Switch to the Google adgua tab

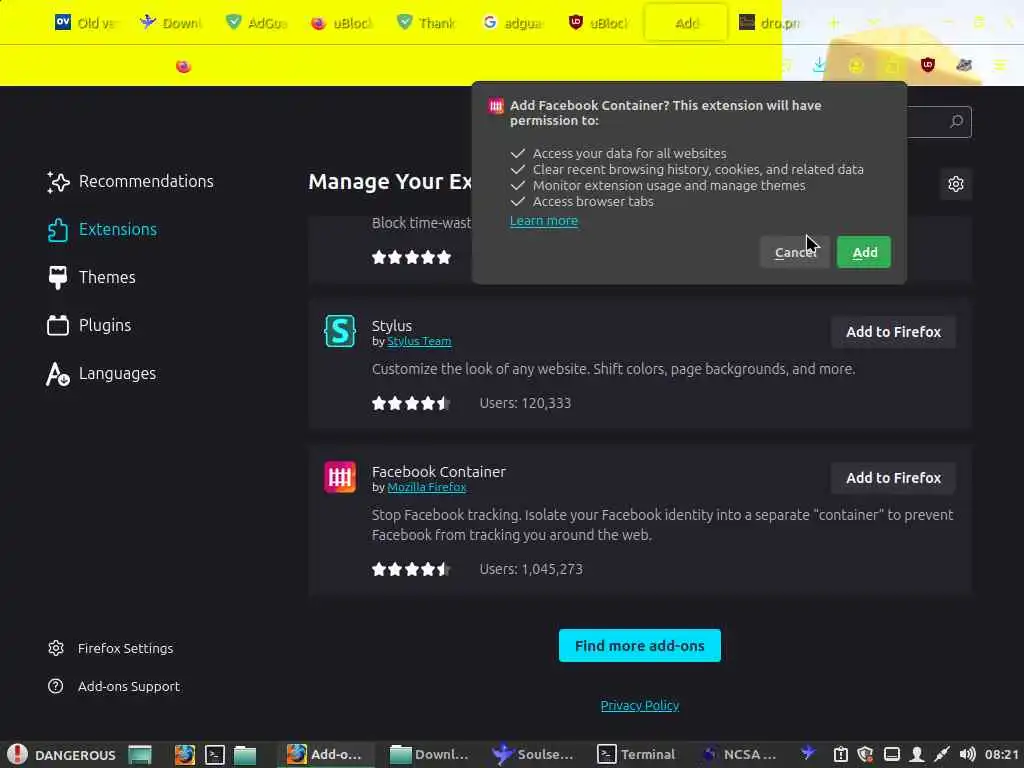(513, 23)
